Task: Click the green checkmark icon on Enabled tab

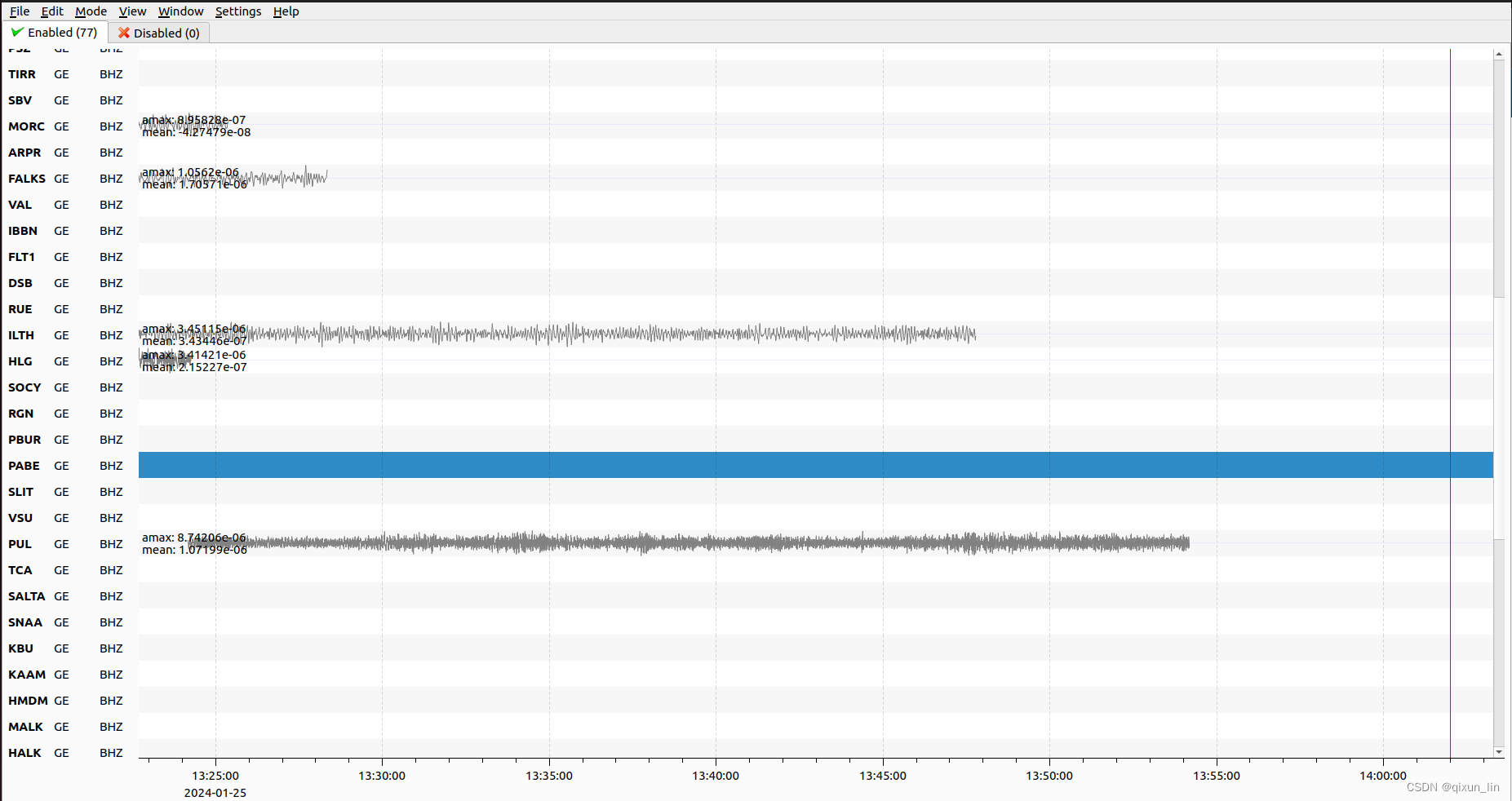Action: (x=17, y=32)
